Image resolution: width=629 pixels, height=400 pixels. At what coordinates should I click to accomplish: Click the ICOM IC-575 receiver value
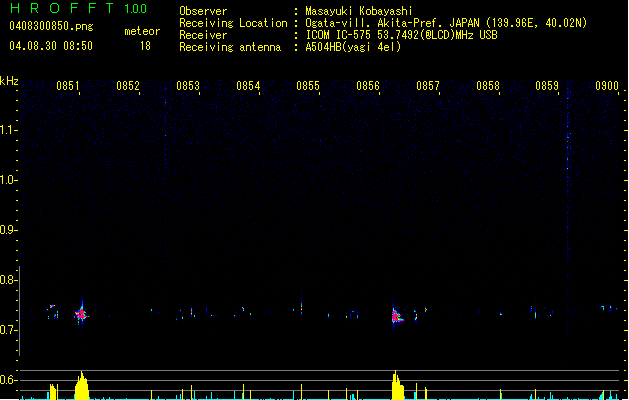[401, 35]
